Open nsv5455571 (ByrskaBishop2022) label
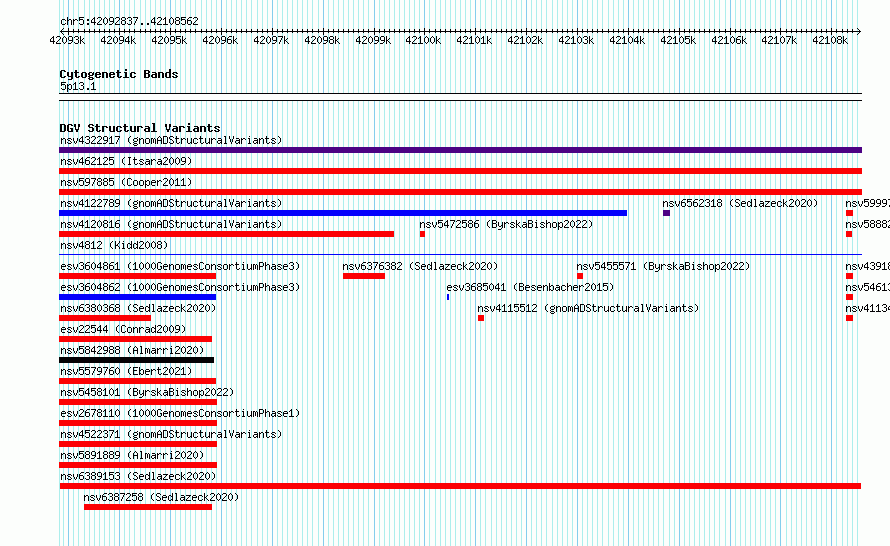Screen dimensions: 890x546 [x=663, y=266]
